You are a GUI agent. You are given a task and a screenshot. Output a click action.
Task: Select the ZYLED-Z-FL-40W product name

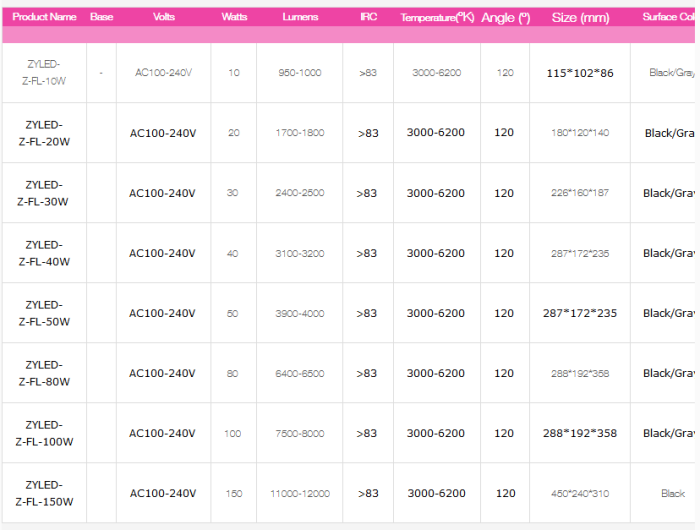coord(44,253)
